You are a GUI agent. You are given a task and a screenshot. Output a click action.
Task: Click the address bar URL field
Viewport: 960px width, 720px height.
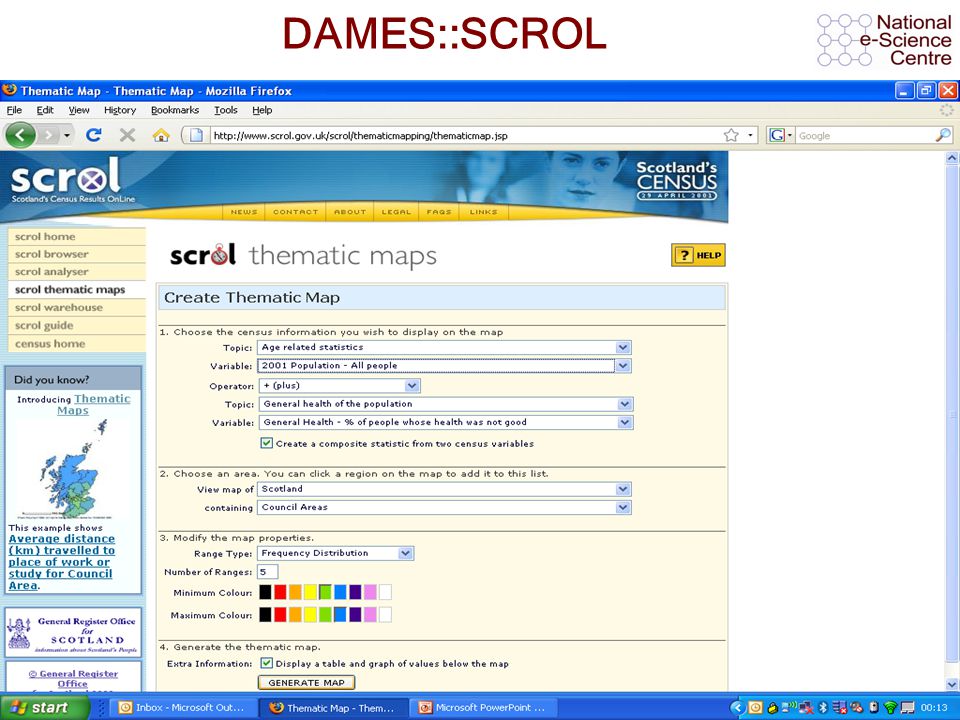[465, 135]
